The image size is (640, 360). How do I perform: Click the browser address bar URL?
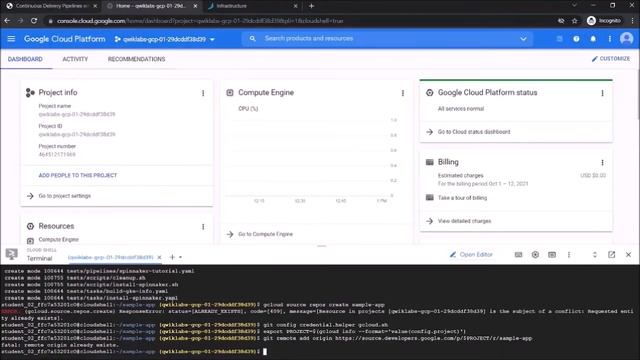pos(200,21)
